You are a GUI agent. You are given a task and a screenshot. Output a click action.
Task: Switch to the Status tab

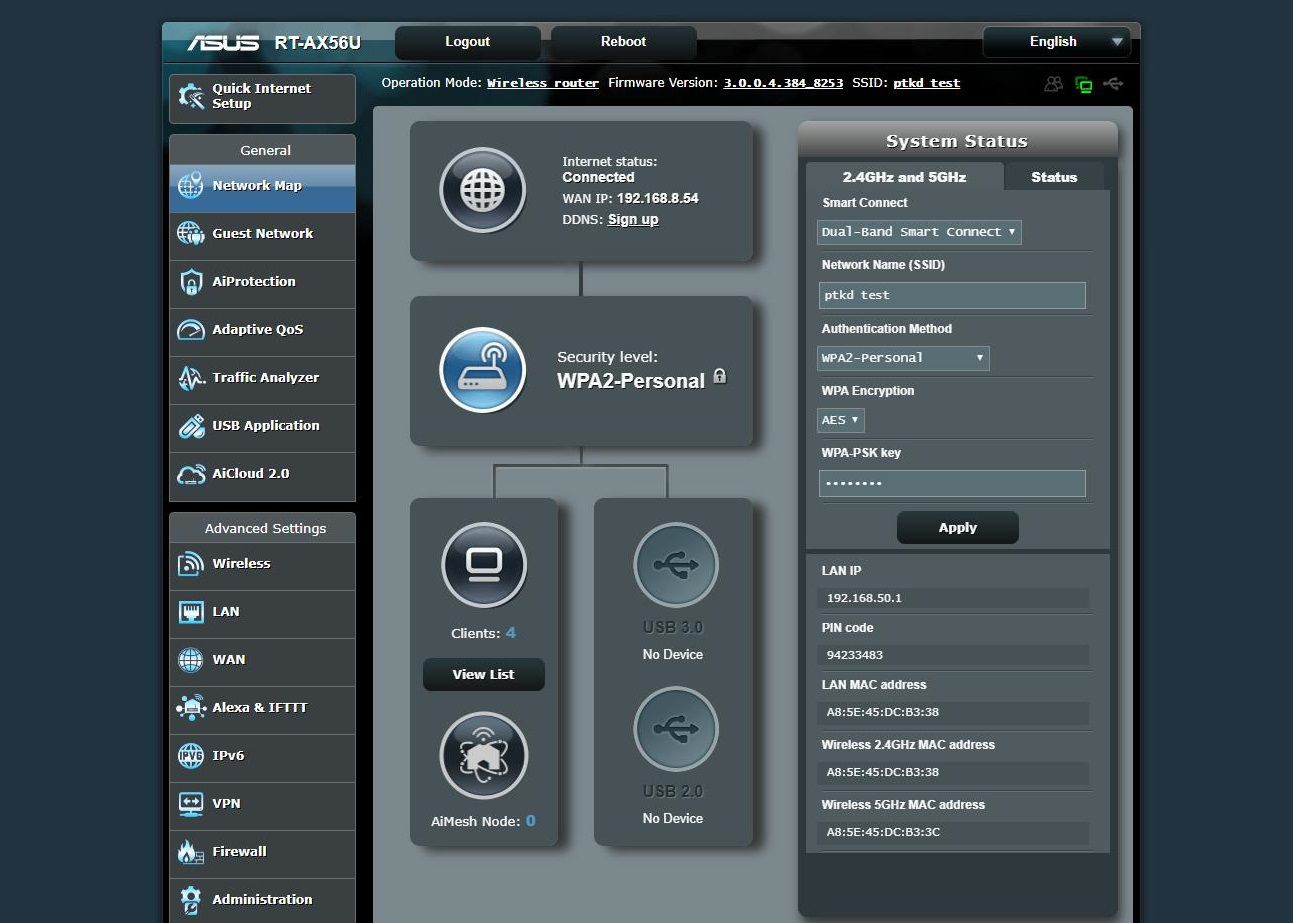tap(1054, 177)
